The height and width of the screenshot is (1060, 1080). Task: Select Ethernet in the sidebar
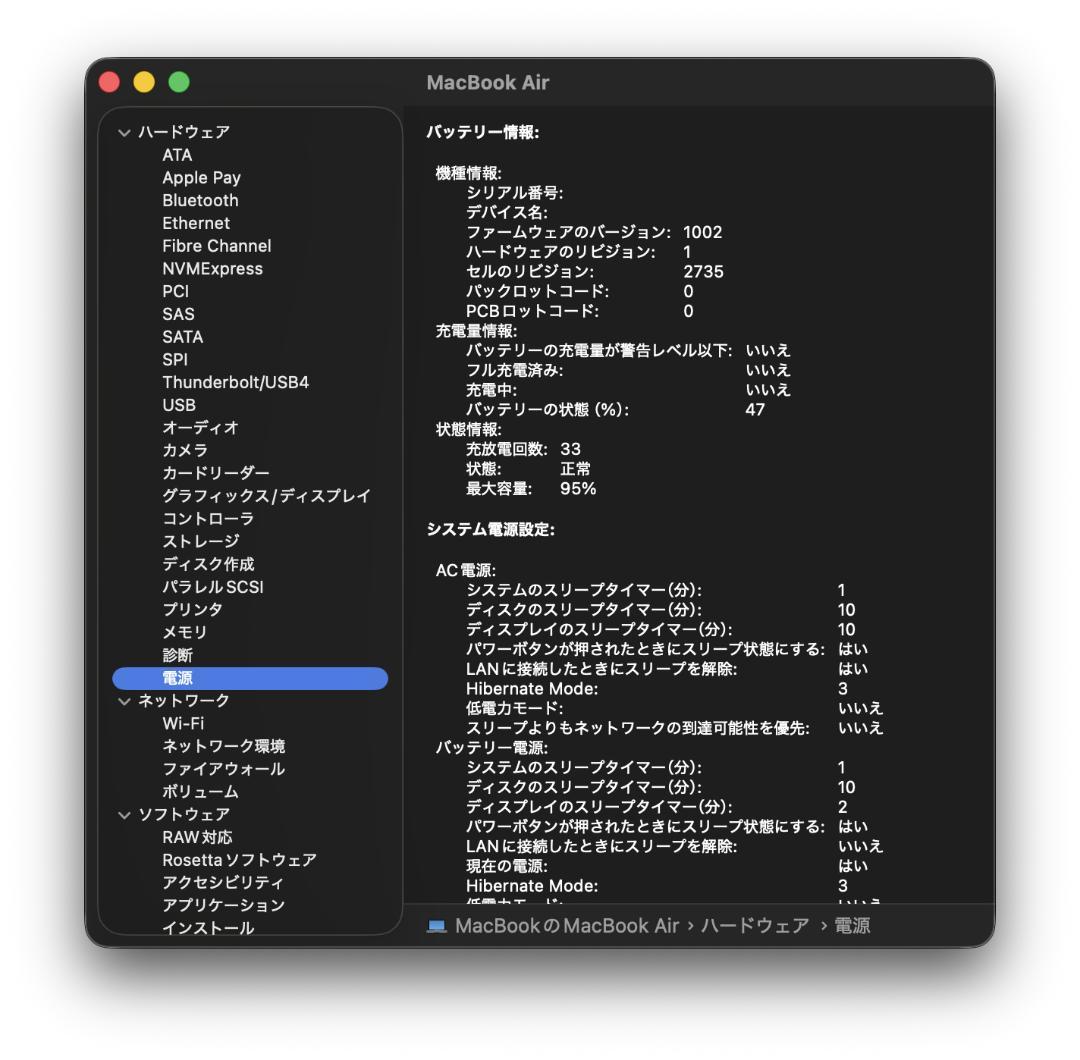point(196,223)
